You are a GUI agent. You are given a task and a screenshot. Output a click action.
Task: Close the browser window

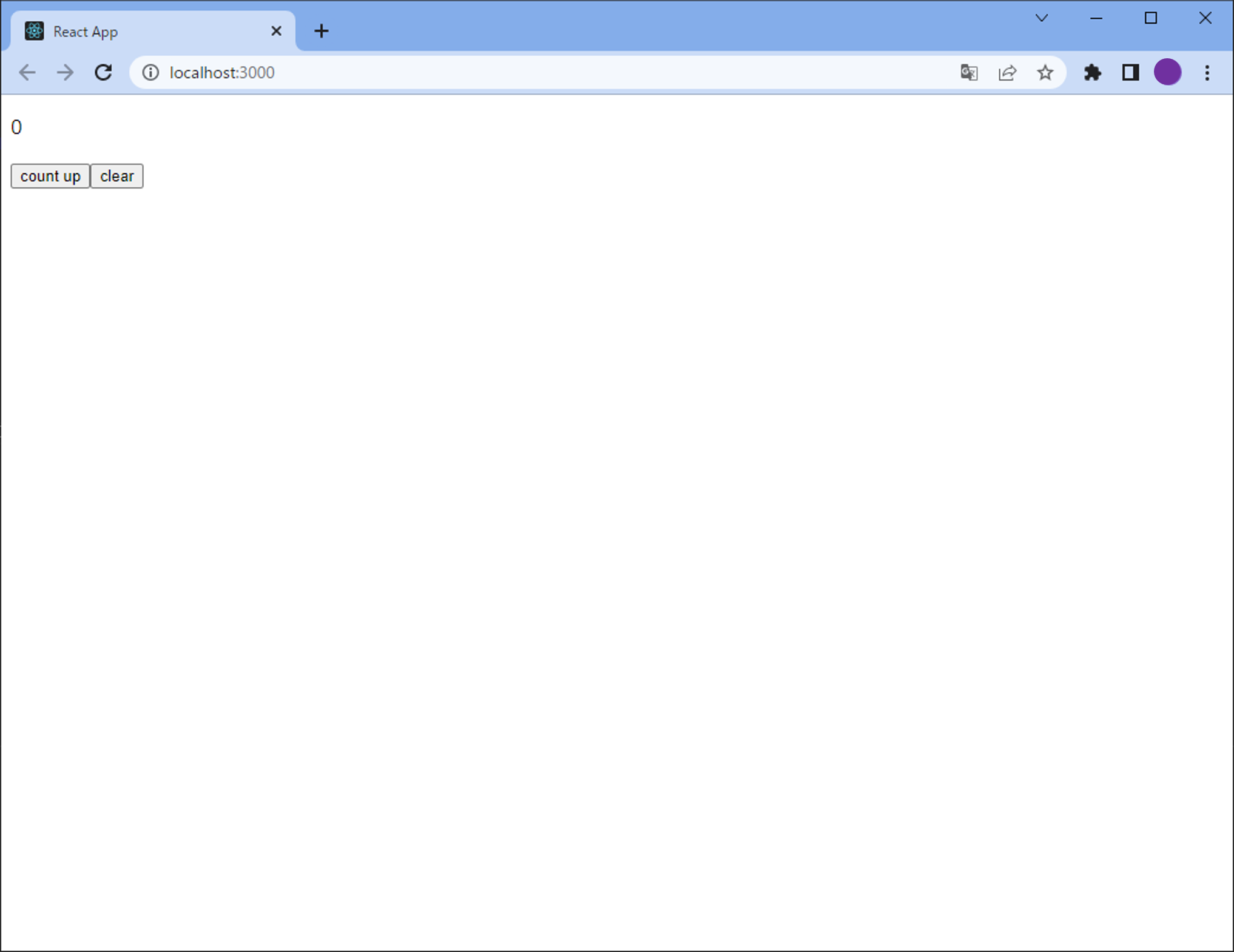pyautogui.click(x=1205, y=18)
